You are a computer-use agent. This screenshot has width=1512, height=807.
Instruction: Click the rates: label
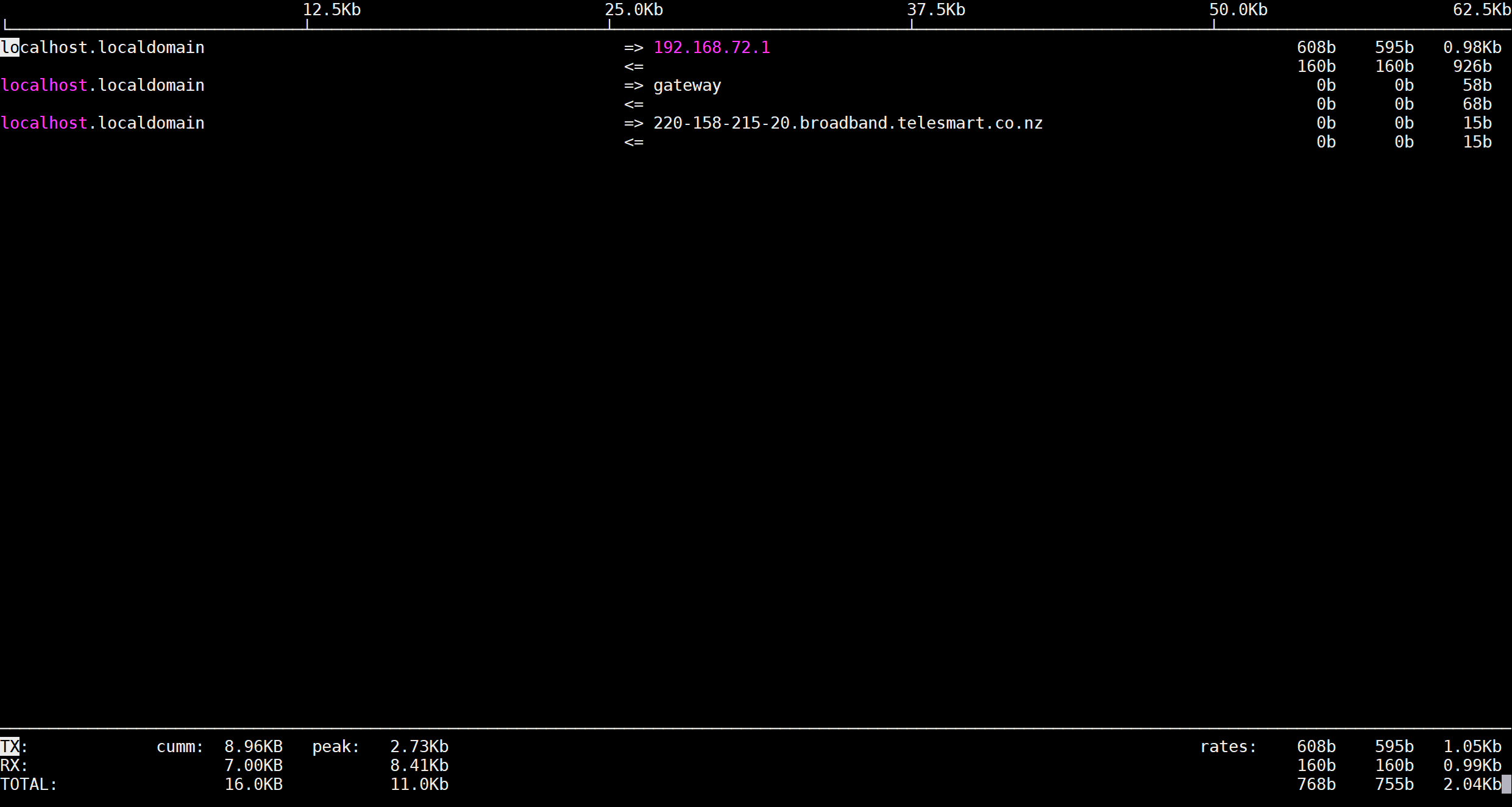1229,747
